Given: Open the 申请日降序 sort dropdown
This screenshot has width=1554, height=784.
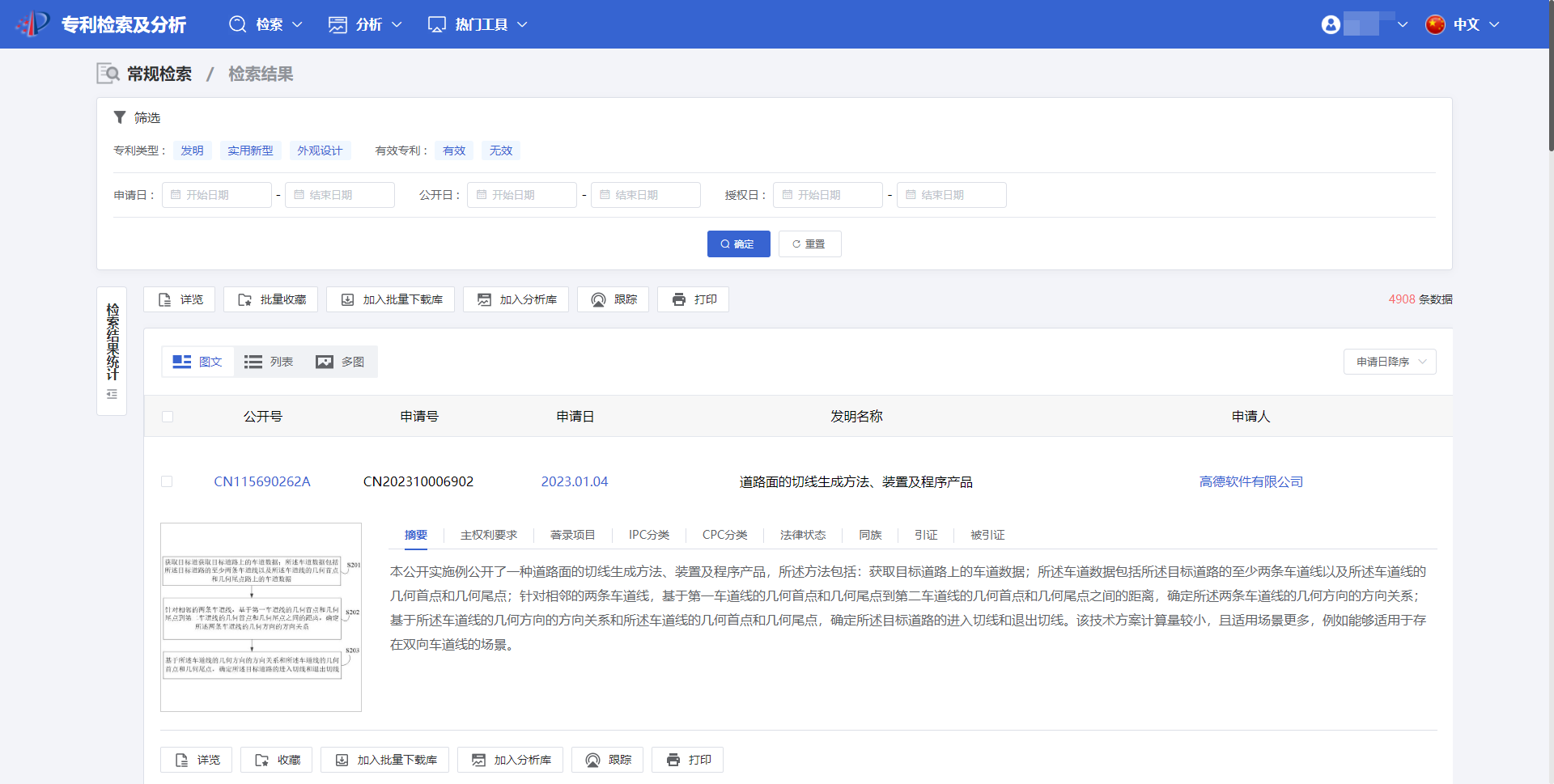Looking at the screenshot, I should point(1390,362).
